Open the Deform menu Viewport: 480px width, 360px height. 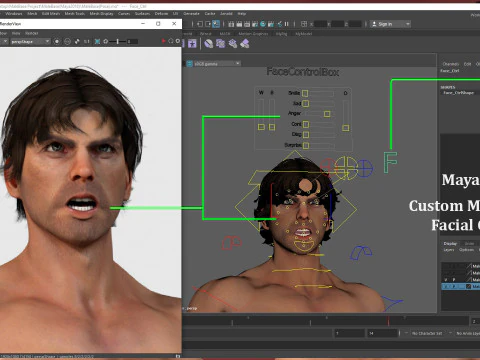(161, 14)
